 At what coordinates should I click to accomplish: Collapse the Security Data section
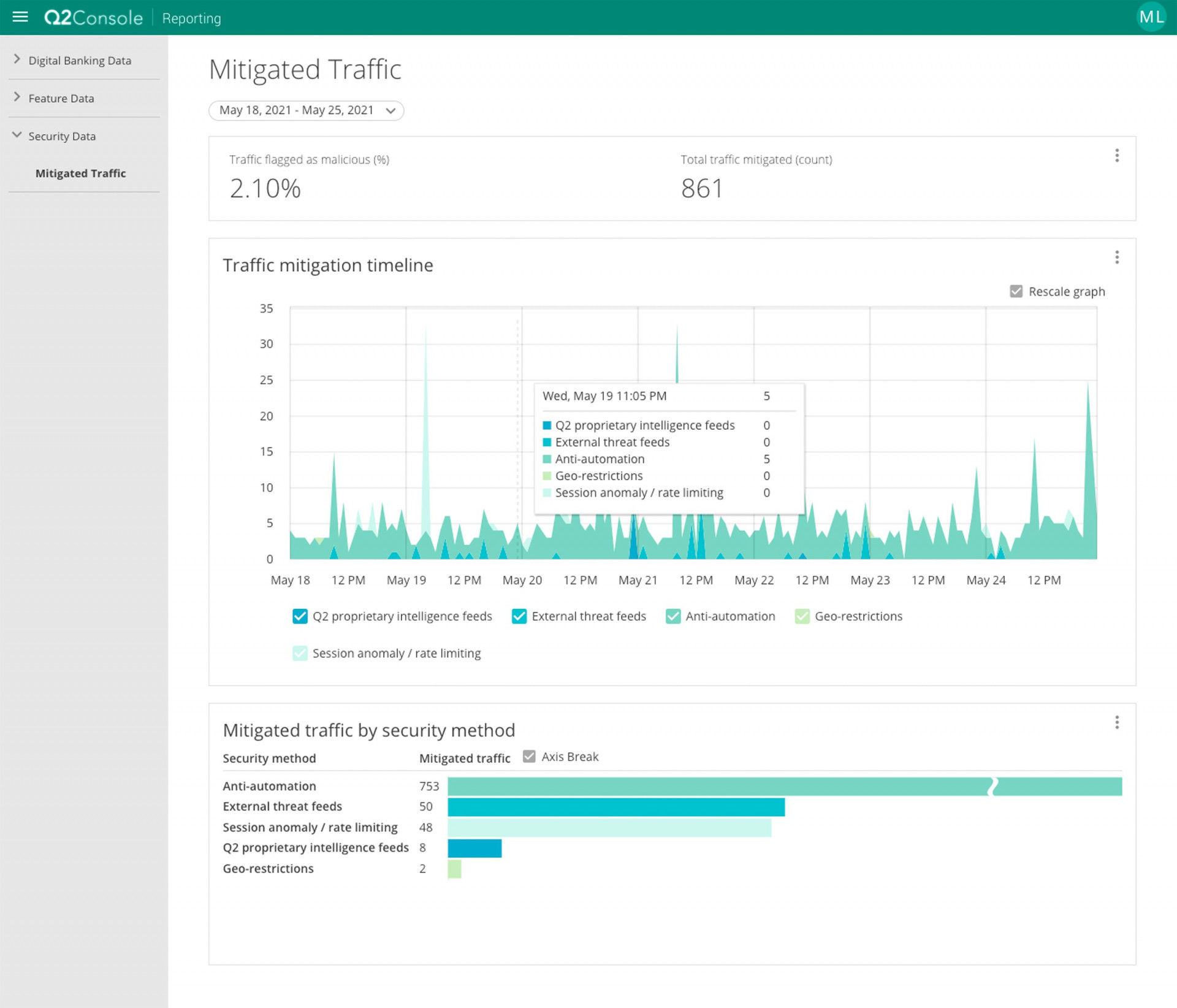coord(61,136)
